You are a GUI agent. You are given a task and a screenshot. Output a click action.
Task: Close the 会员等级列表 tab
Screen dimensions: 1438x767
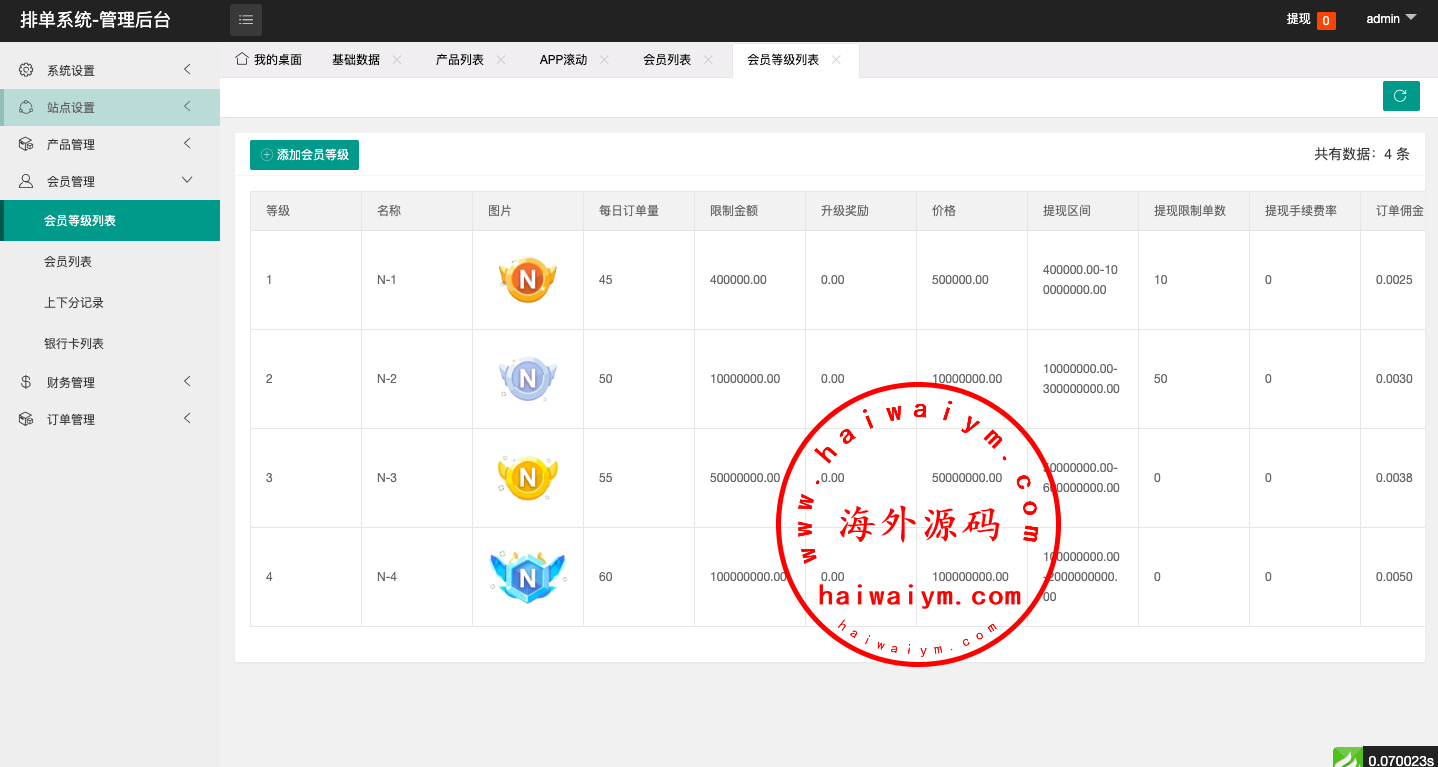point(836,60)
